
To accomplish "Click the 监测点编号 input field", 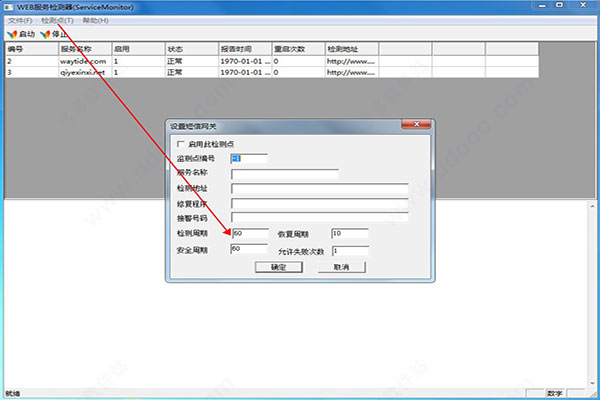I will pos(249,158).
